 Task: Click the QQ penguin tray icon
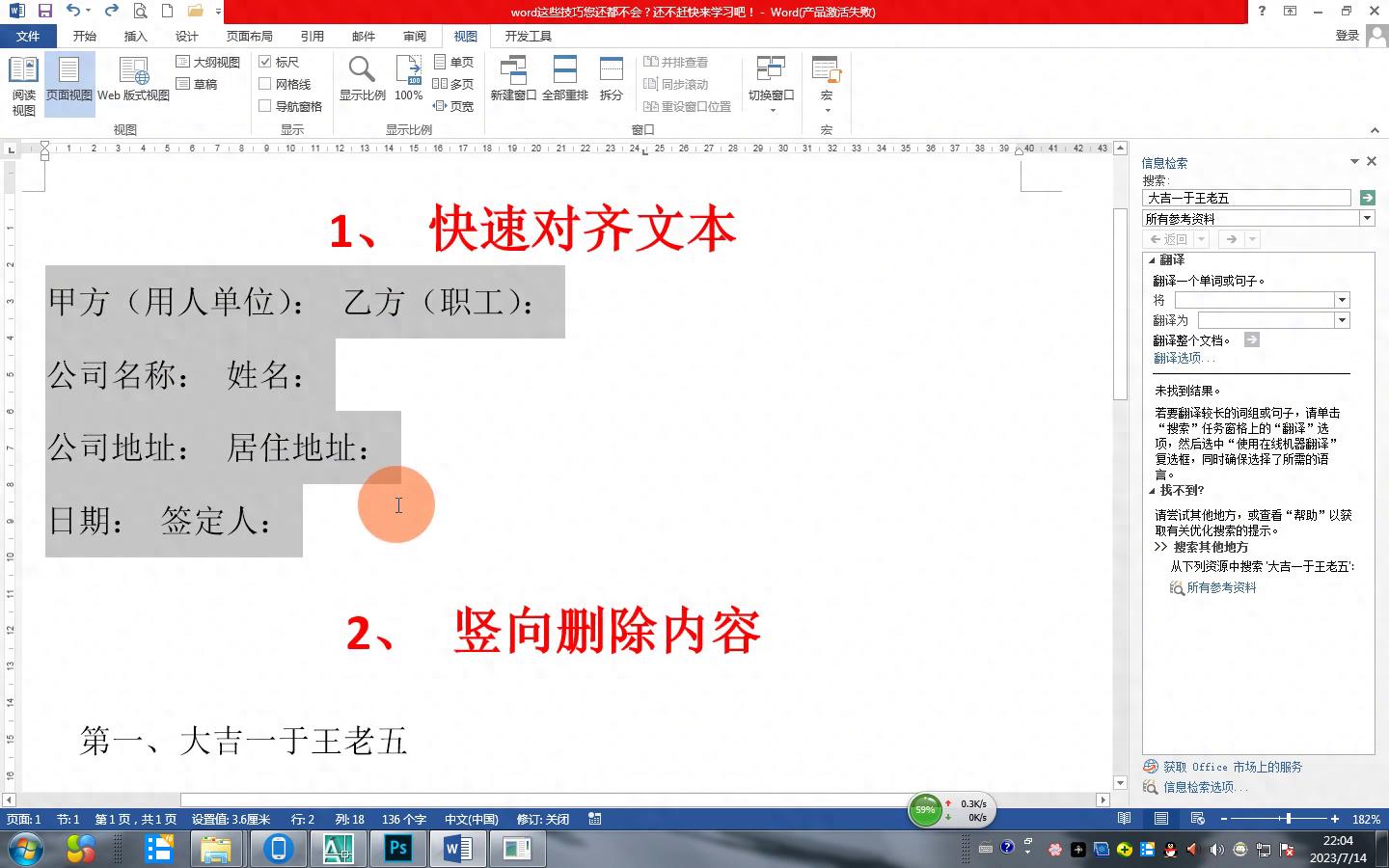[x=1170, y=850]
